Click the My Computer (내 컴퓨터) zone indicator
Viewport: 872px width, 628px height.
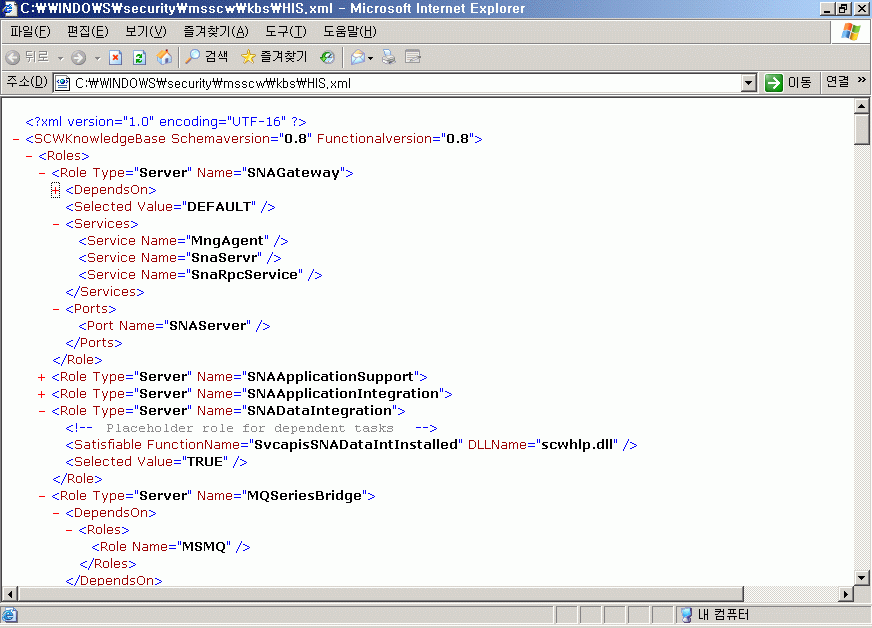(715, 615)
